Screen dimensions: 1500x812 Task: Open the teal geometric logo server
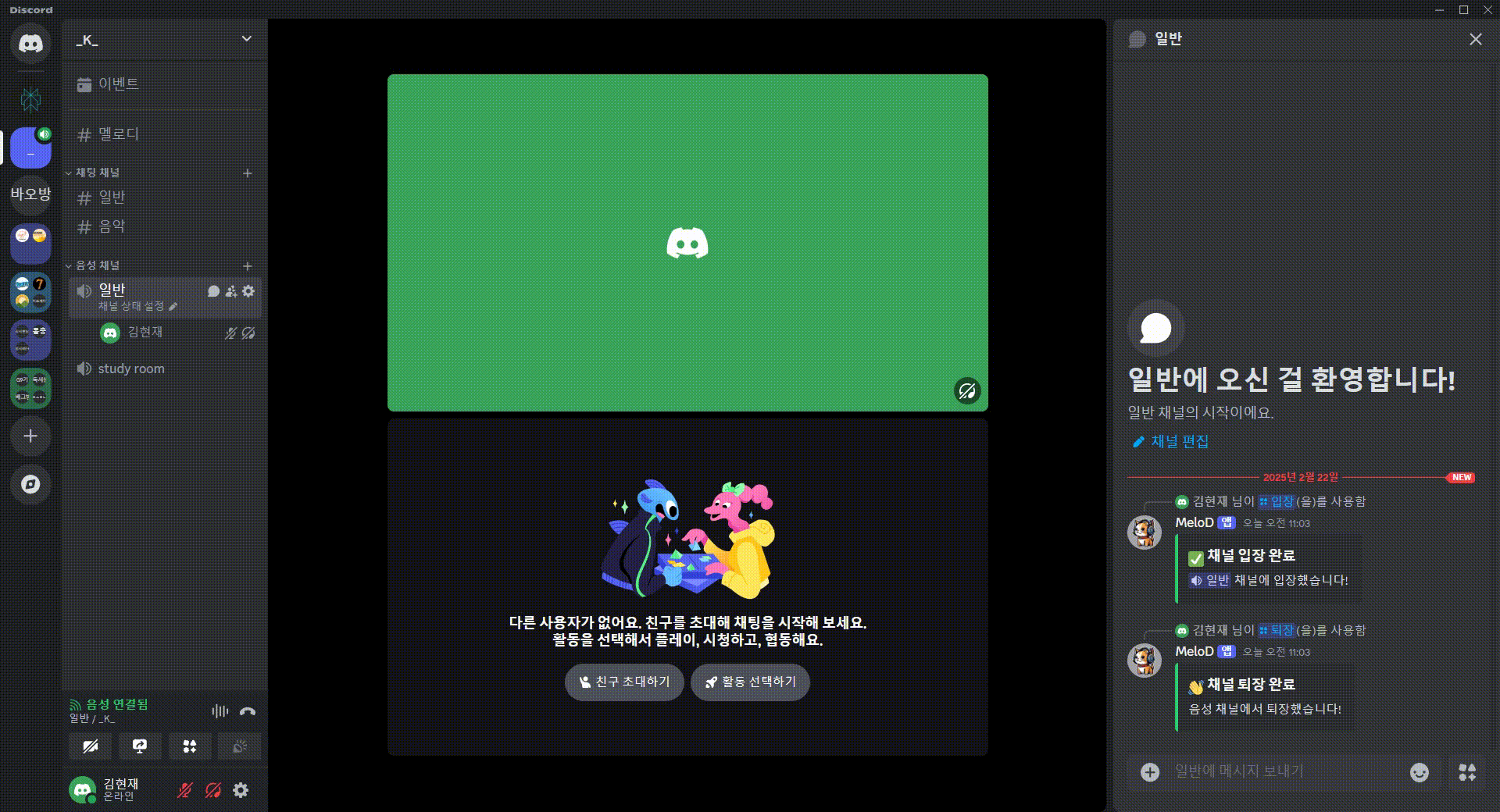pos(30,99)
